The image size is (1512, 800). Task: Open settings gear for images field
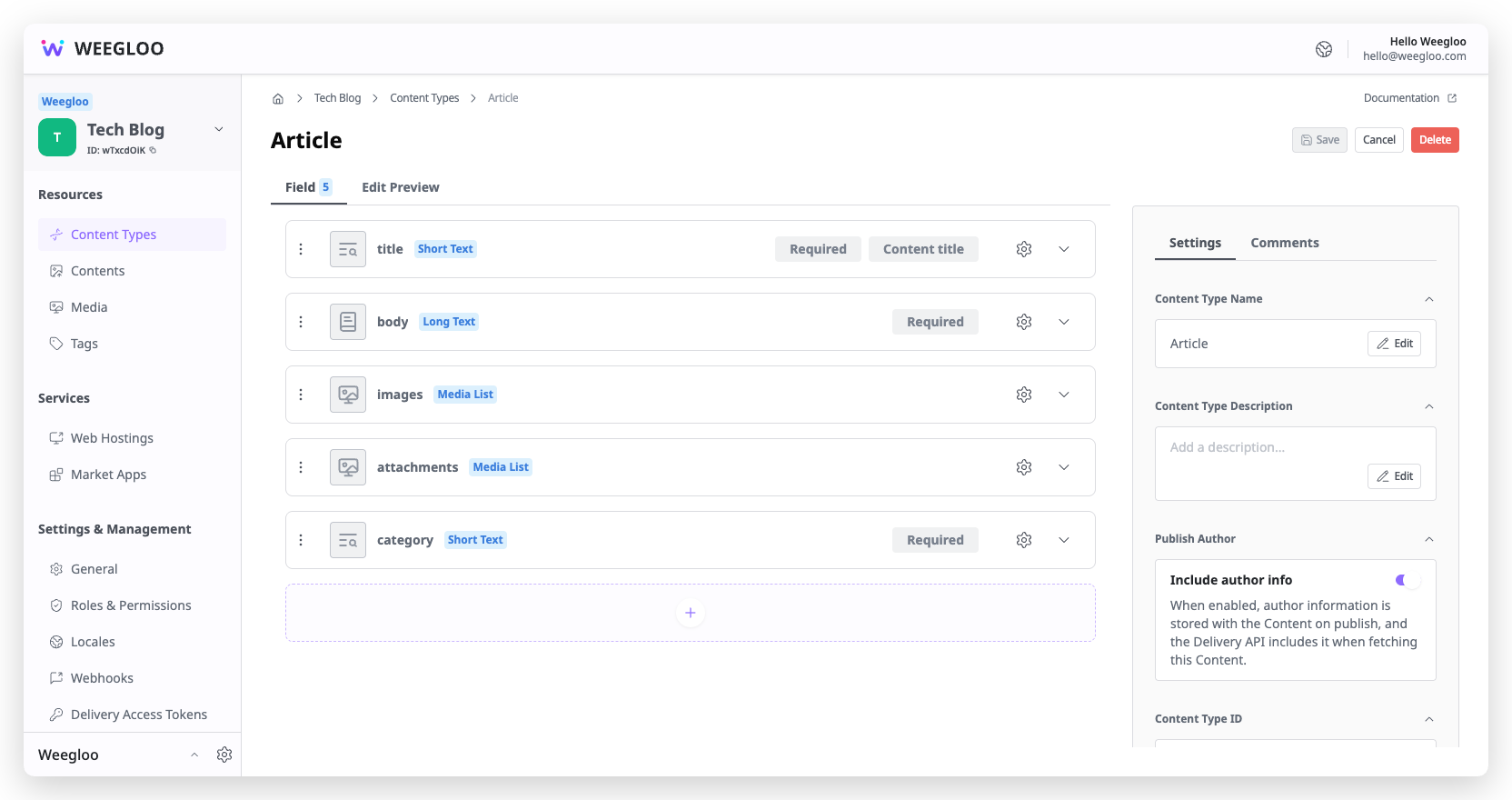pyautogui.click(x=1024, y=395)
